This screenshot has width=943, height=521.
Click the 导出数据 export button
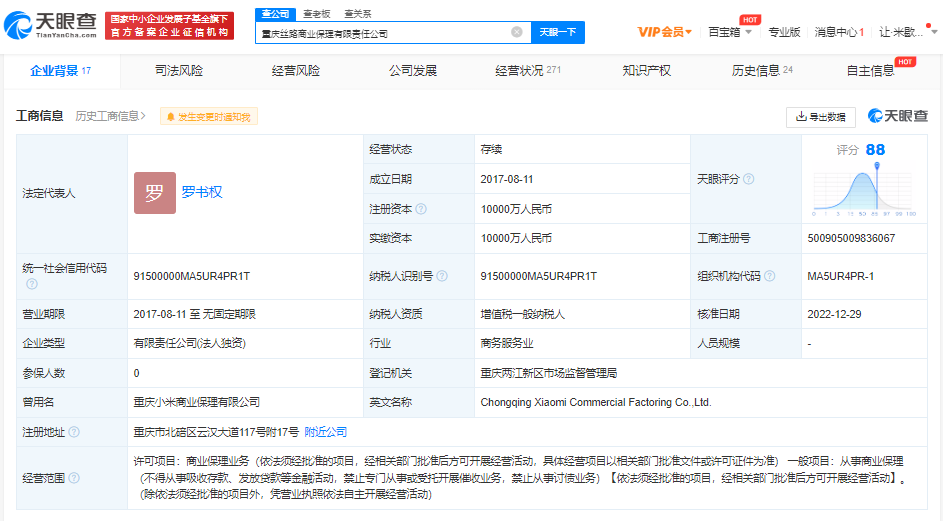coord(821,117)
